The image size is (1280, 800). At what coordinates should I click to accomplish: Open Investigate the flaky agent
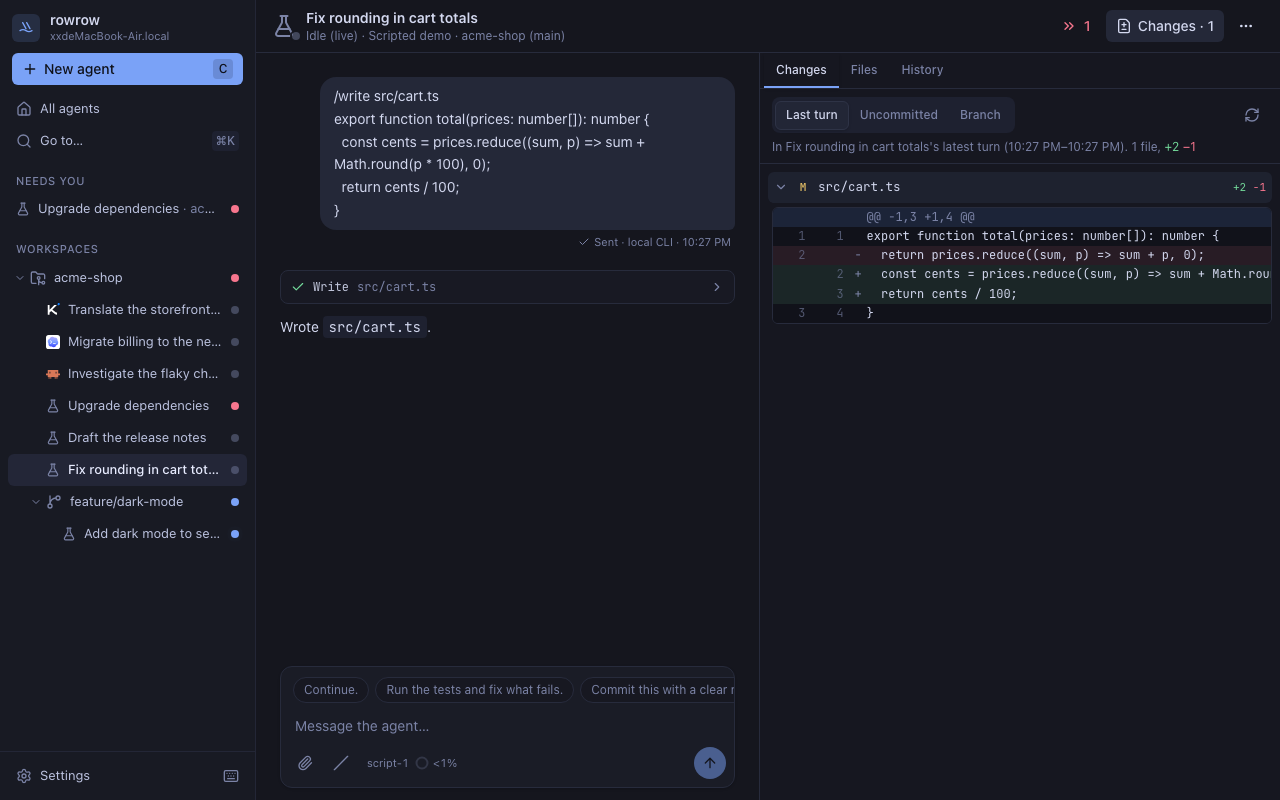pyautogui.click(x=143, y=374)
